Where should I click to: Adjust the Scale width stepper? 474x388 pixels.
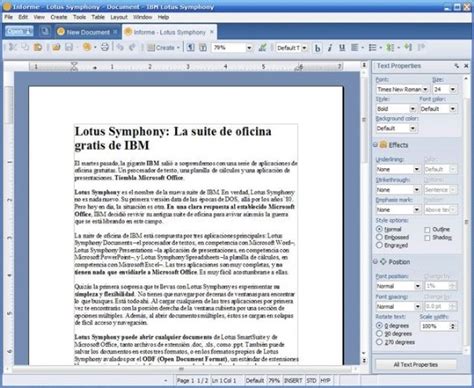[453, 326]
